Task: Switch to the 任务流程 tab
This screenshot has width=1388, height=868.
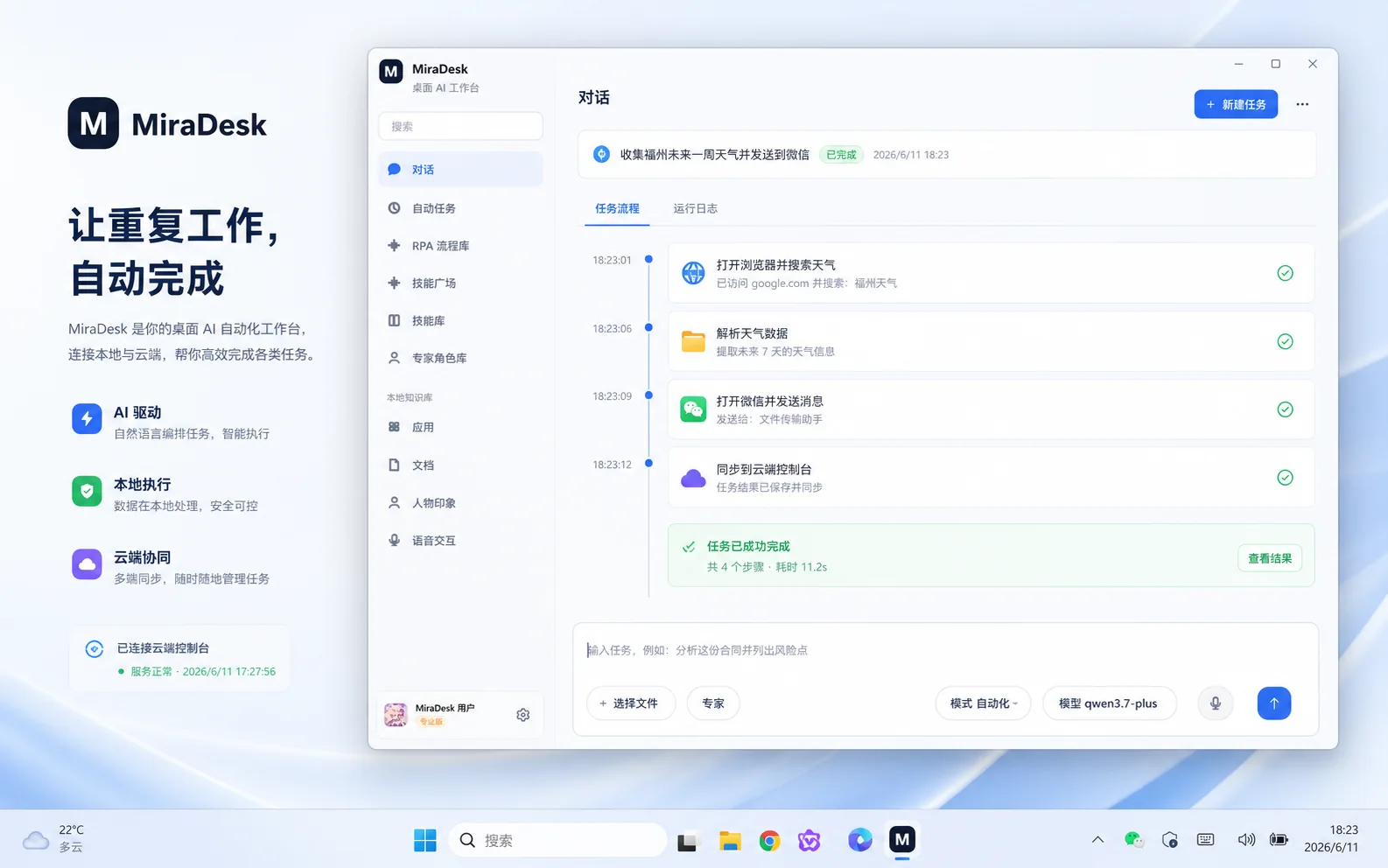Action: [617, 208]
